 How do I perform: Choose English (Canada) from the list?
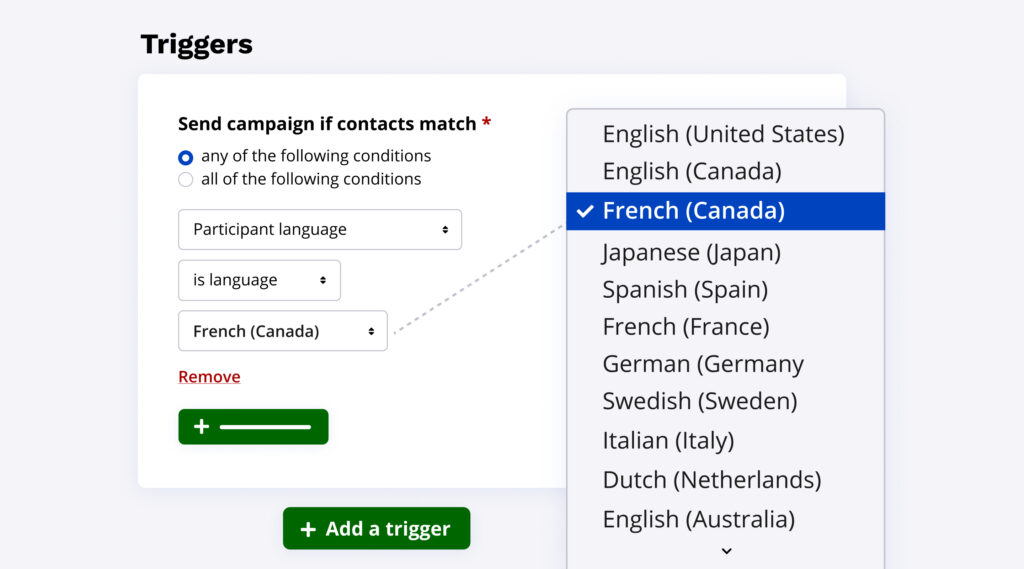coord(692,171)
